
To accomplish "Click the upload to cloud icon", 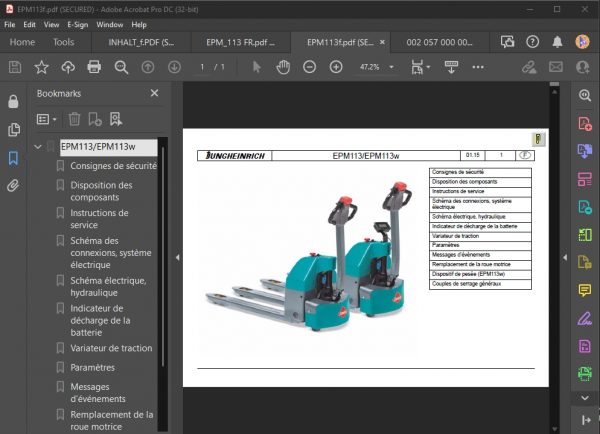I will (x=68, y=67).
